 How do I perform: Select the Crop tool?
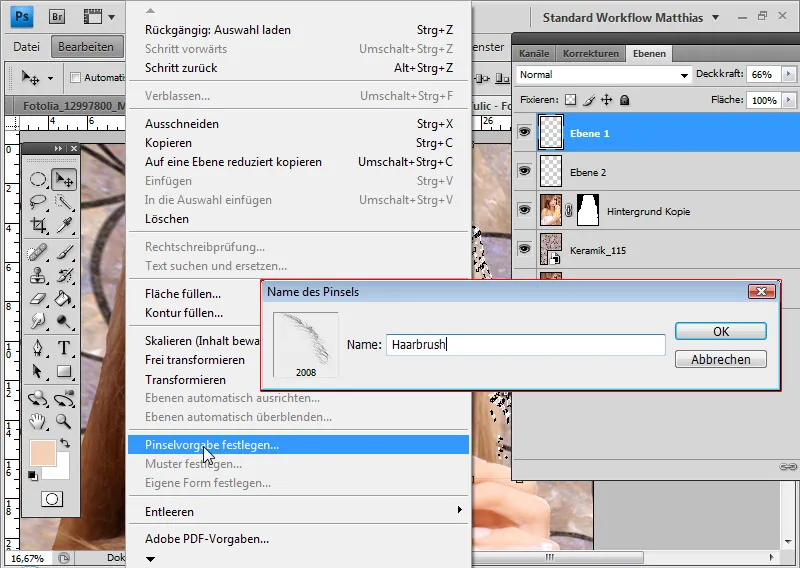click(x=38, y=225)
